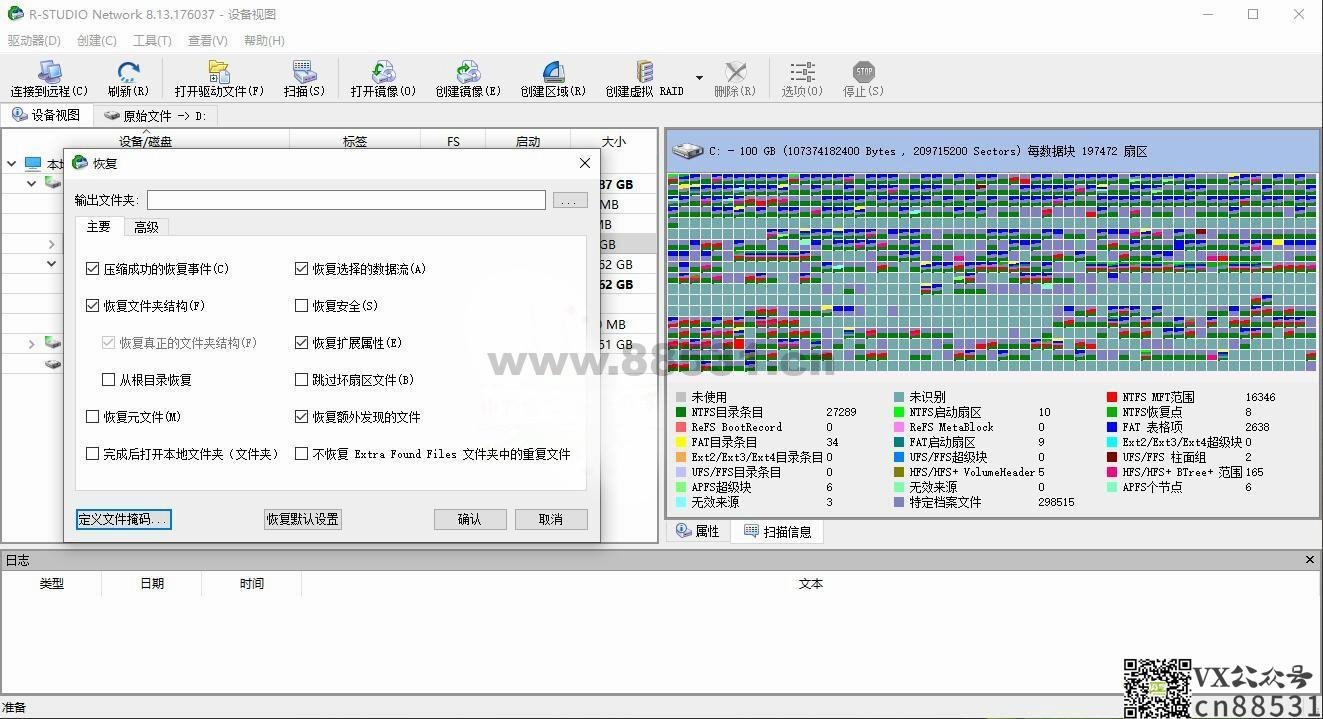Click the 定义文件掩码 button
The image size is (1323, 719).
124,519
